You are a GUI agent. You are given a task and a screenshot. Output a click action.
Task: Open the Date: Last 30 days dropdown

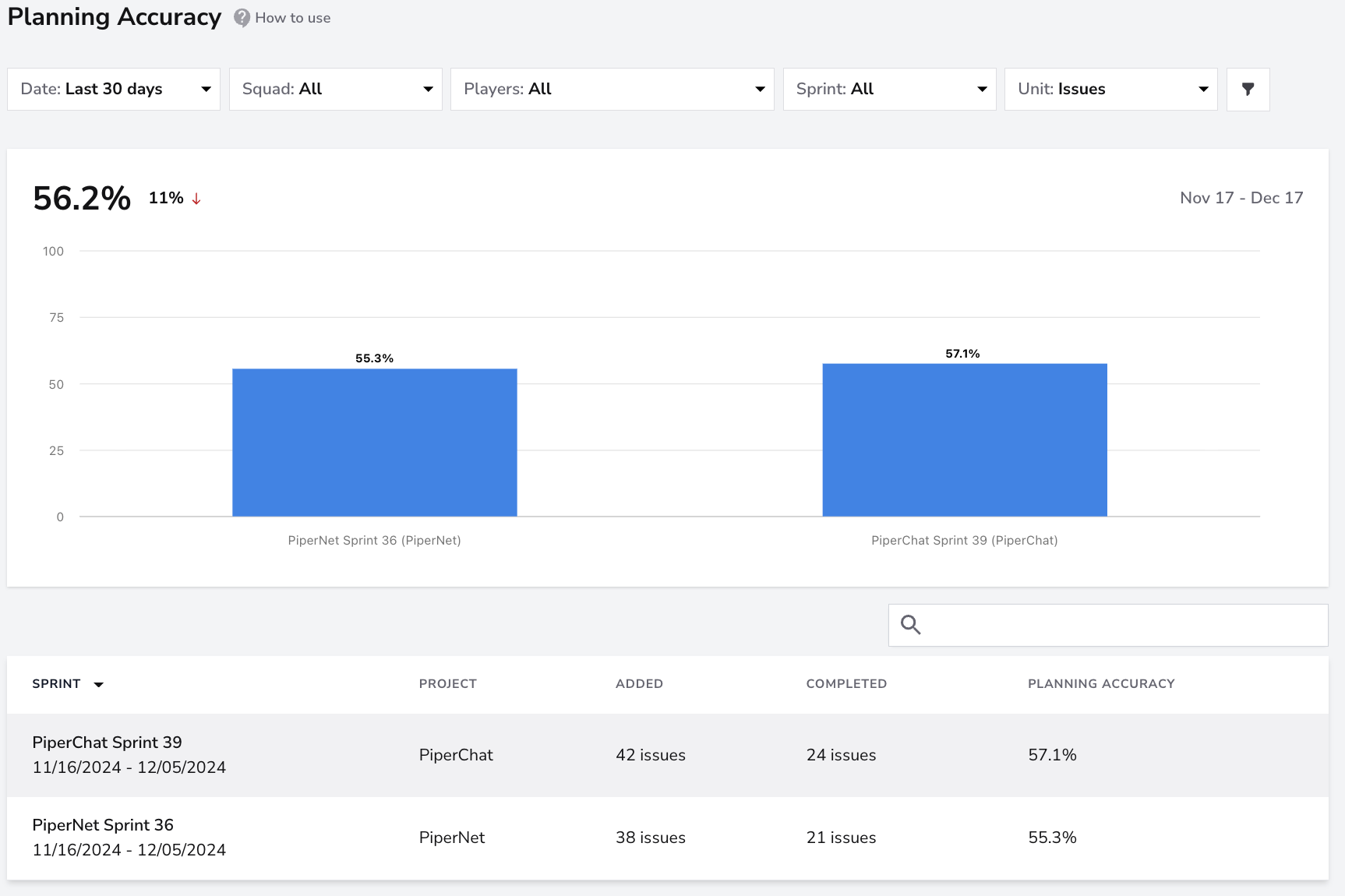[x=114, y=89]
